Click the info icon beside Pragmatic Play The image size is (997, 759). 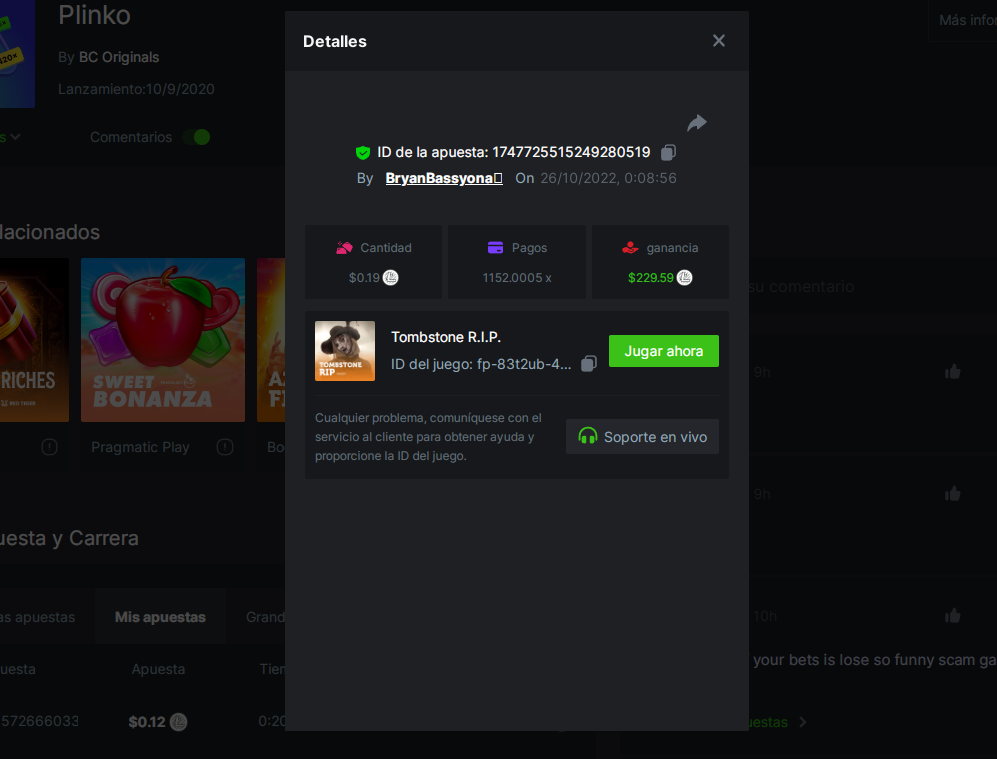(225, 447)
